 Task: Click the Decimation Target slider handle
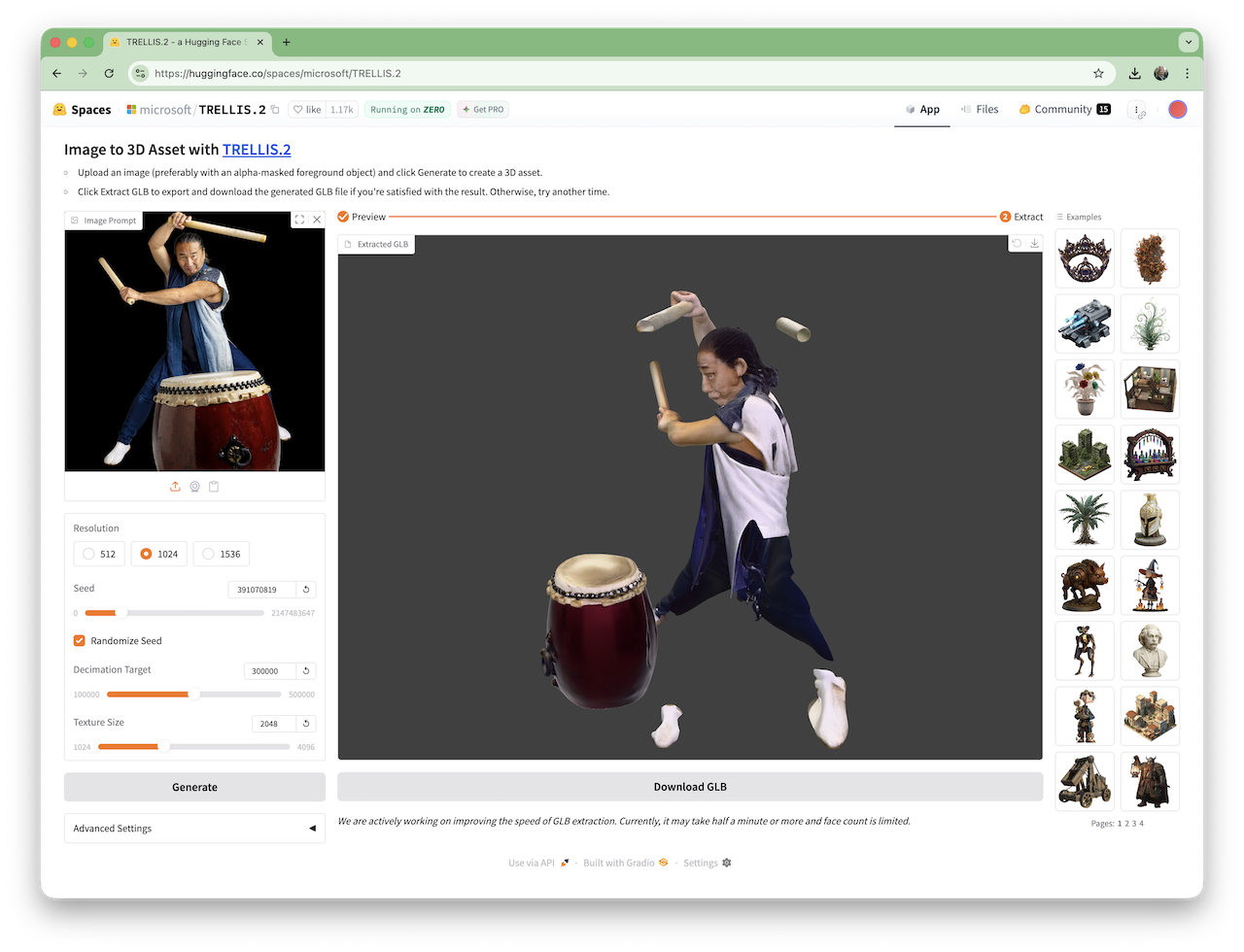click(193, 694)
